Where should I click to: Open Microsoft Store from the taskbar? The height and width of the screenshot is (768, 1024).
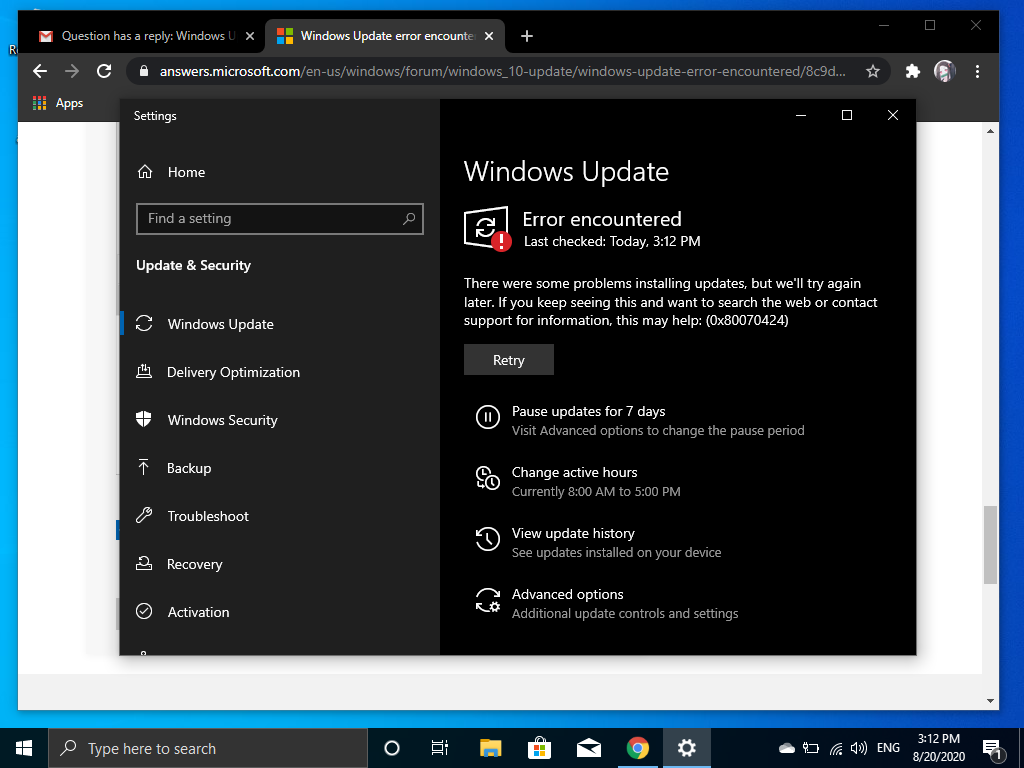tap(539, 748)
